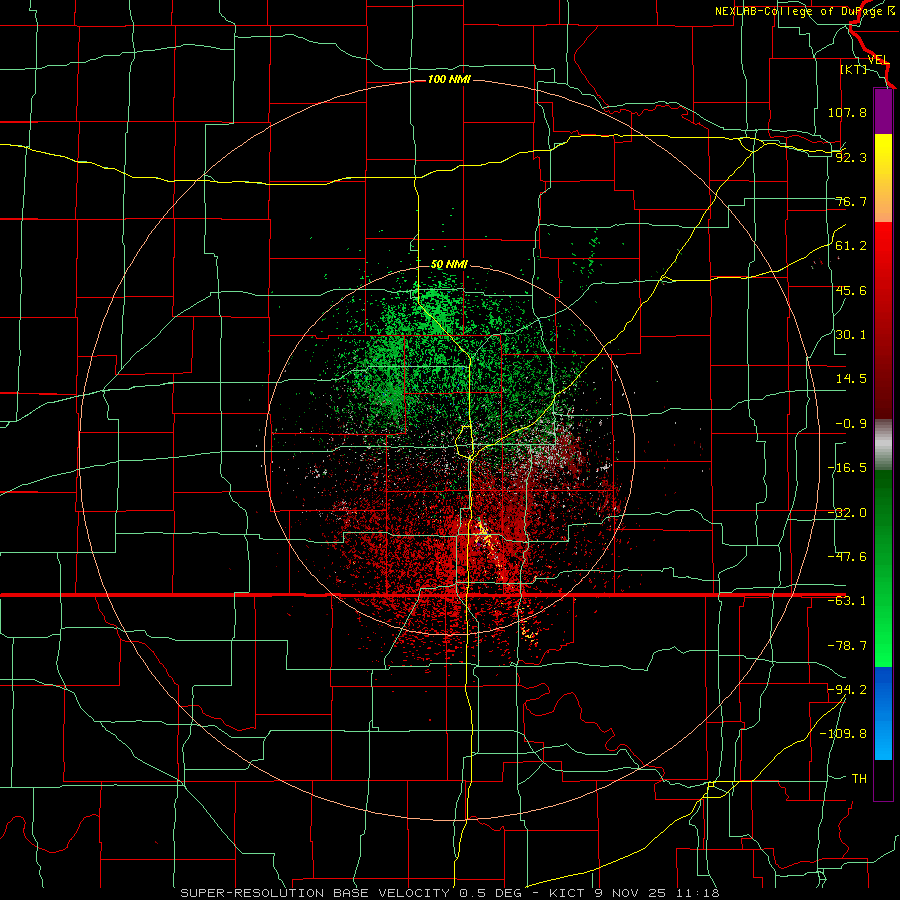The width and height of the screenshot is (900, 900).
Task: Click the gray near-zero color bar segment
Action: pyautogui.click(x=883, y=445)
